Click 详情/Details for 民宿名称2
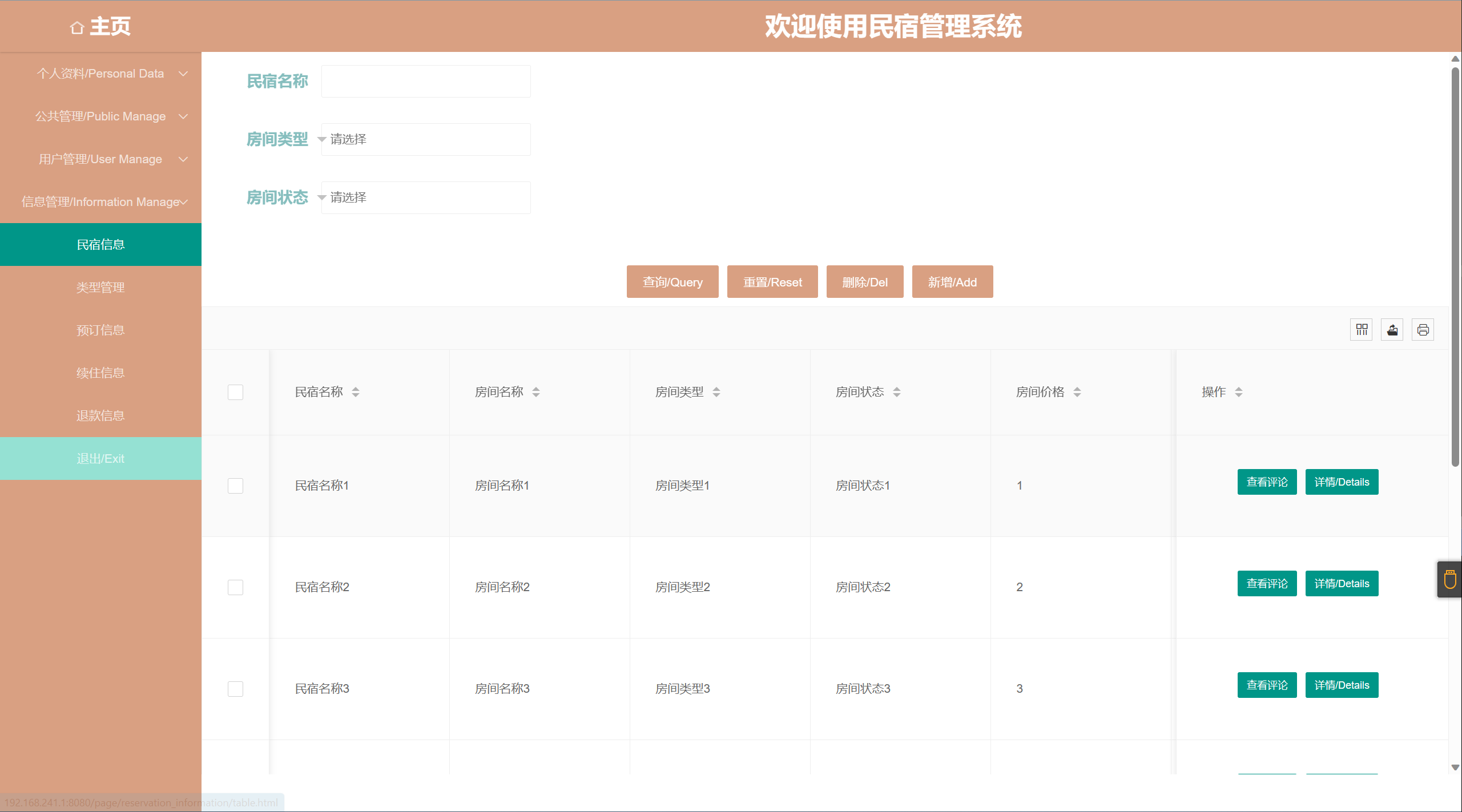 1342,584
